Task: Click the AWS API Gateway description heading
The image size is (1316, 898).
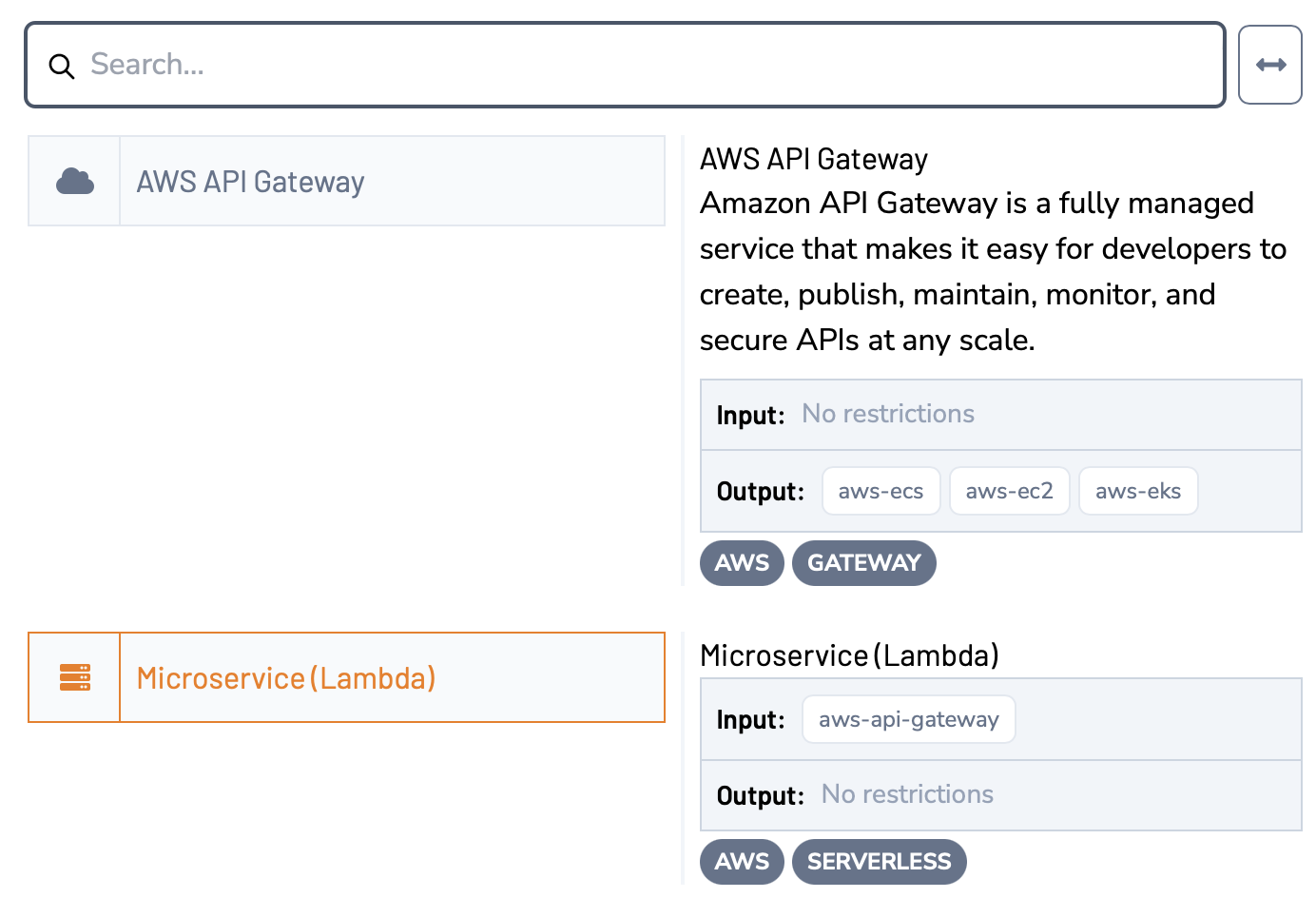Action: click(x=814, y=159)
